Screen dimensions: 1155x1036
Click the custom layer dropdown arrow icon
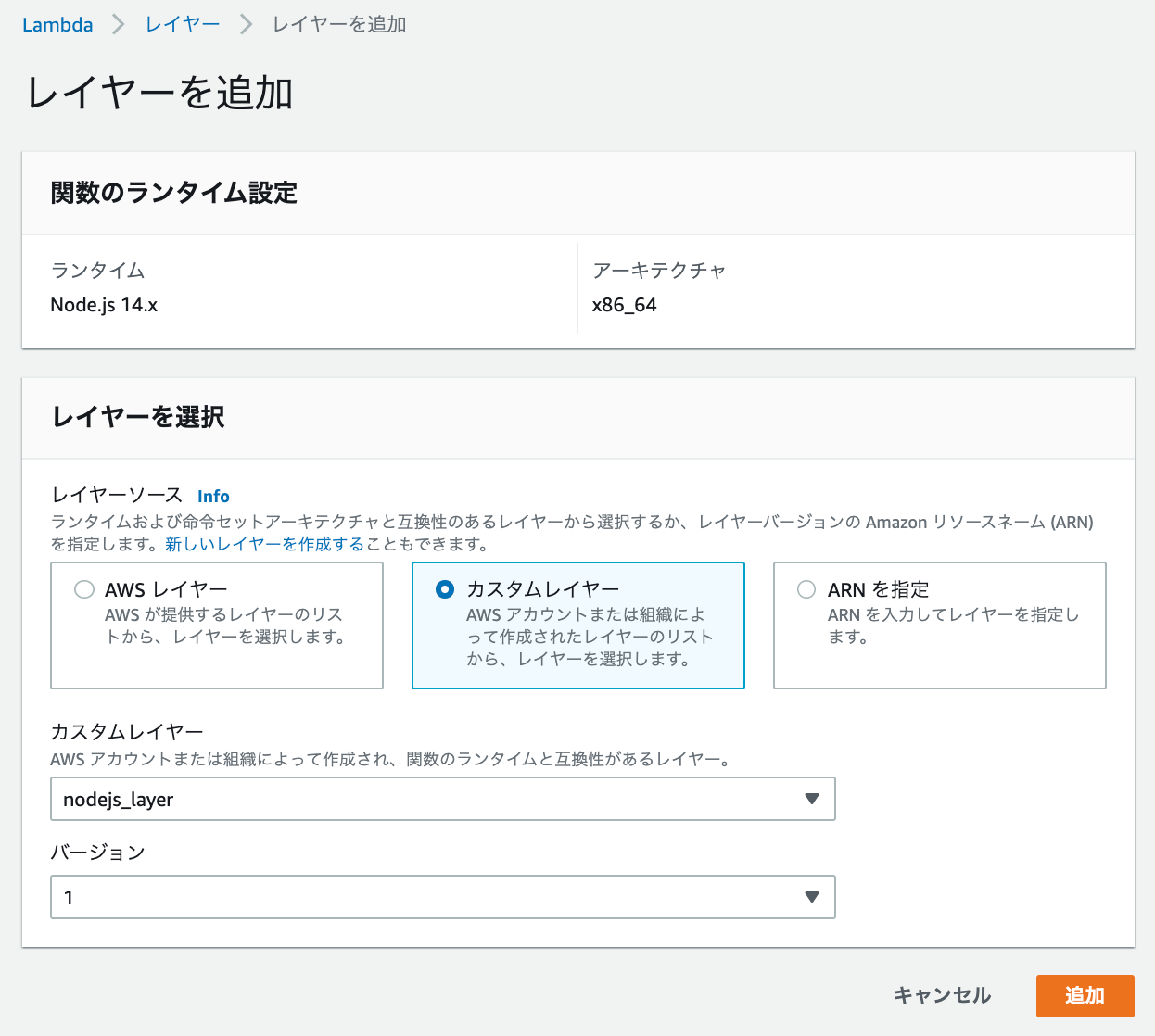pos(813,799)
